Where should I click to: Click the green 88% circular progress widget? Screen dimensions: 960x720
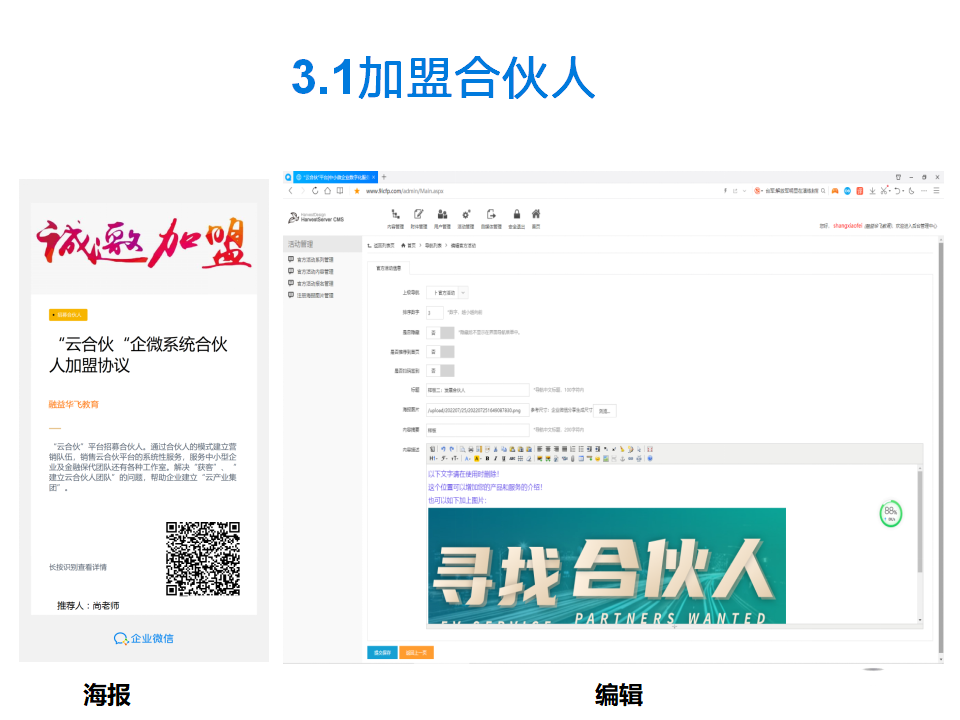click(891, 514)
